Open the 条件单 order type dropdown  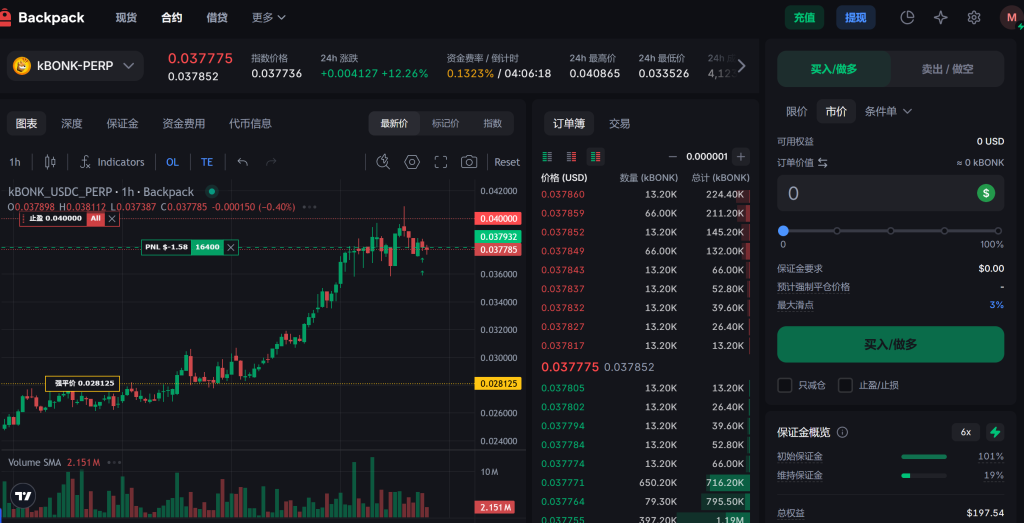click(x=888, y=111)
